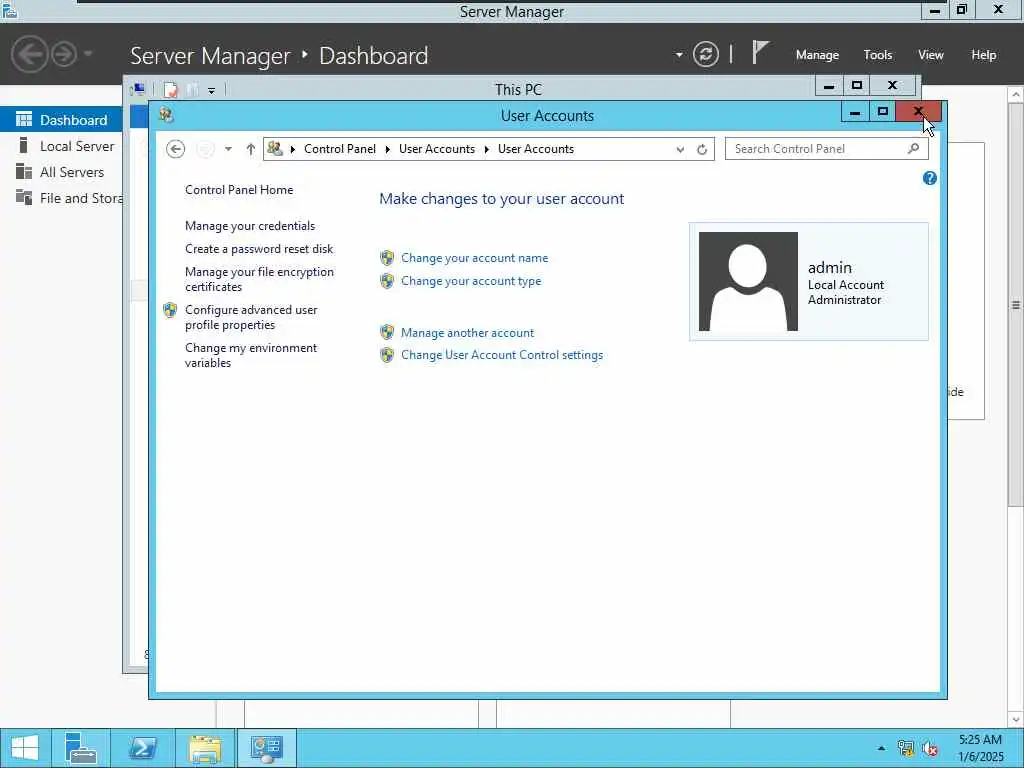This screenshot has width=1024, height=768.
Task: Refresh the Control Panel address bar
Action: [702, 150]
